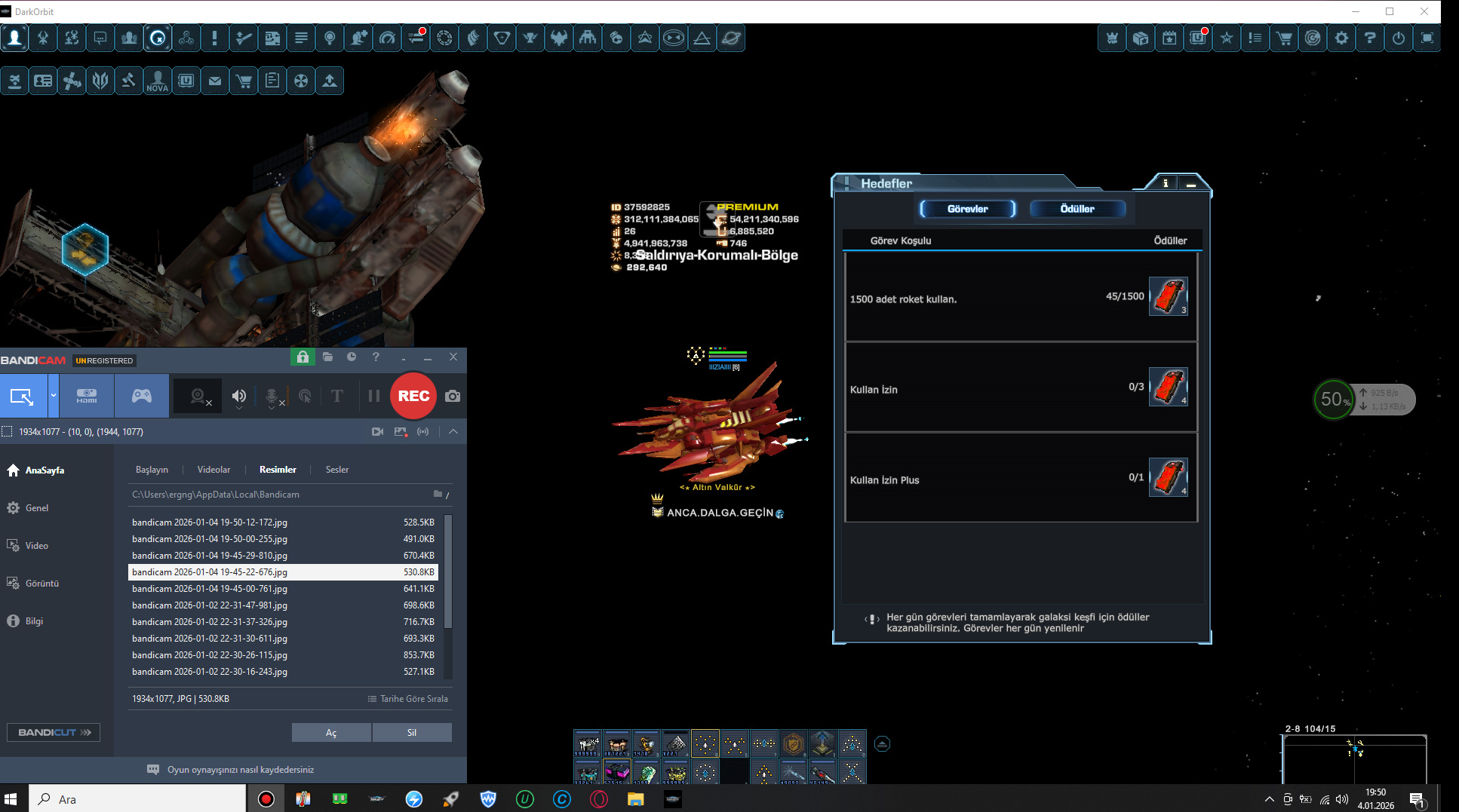Toggle the Bandicam webcam overlay

[x=198, y=396]
